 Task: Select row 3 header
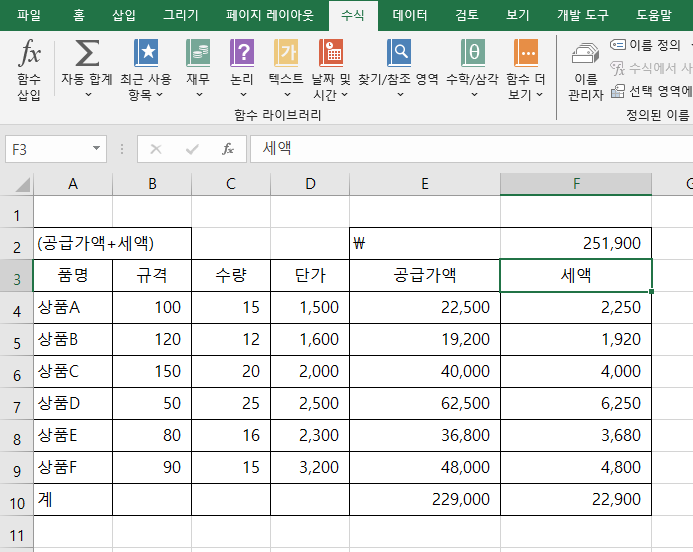point(17,276)
